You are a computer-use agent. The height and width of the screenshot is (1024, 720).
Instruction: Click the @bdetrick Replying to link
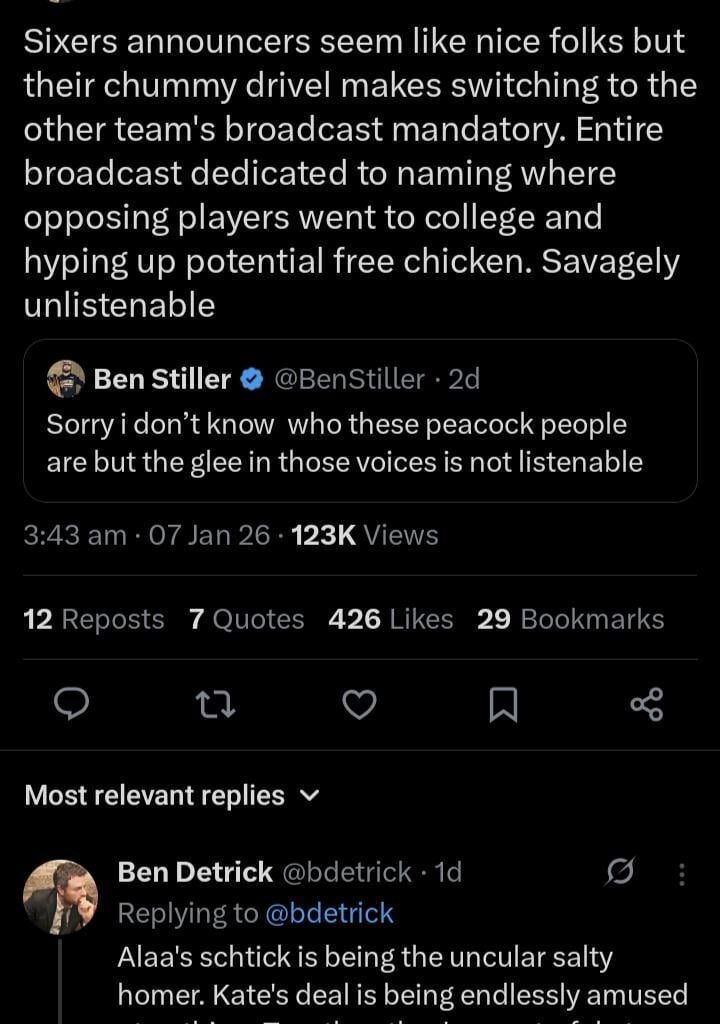[x=328, y=913]
